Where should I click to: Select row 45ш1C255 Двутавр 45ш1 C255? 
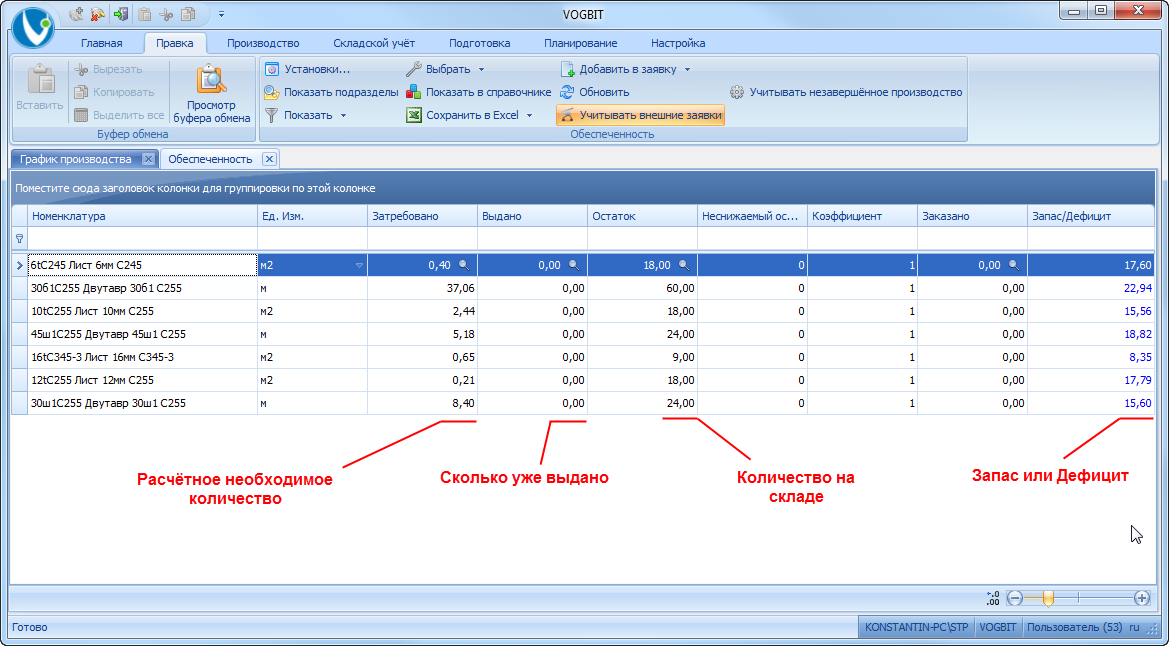pyautogui.click(x=584, y=334)
